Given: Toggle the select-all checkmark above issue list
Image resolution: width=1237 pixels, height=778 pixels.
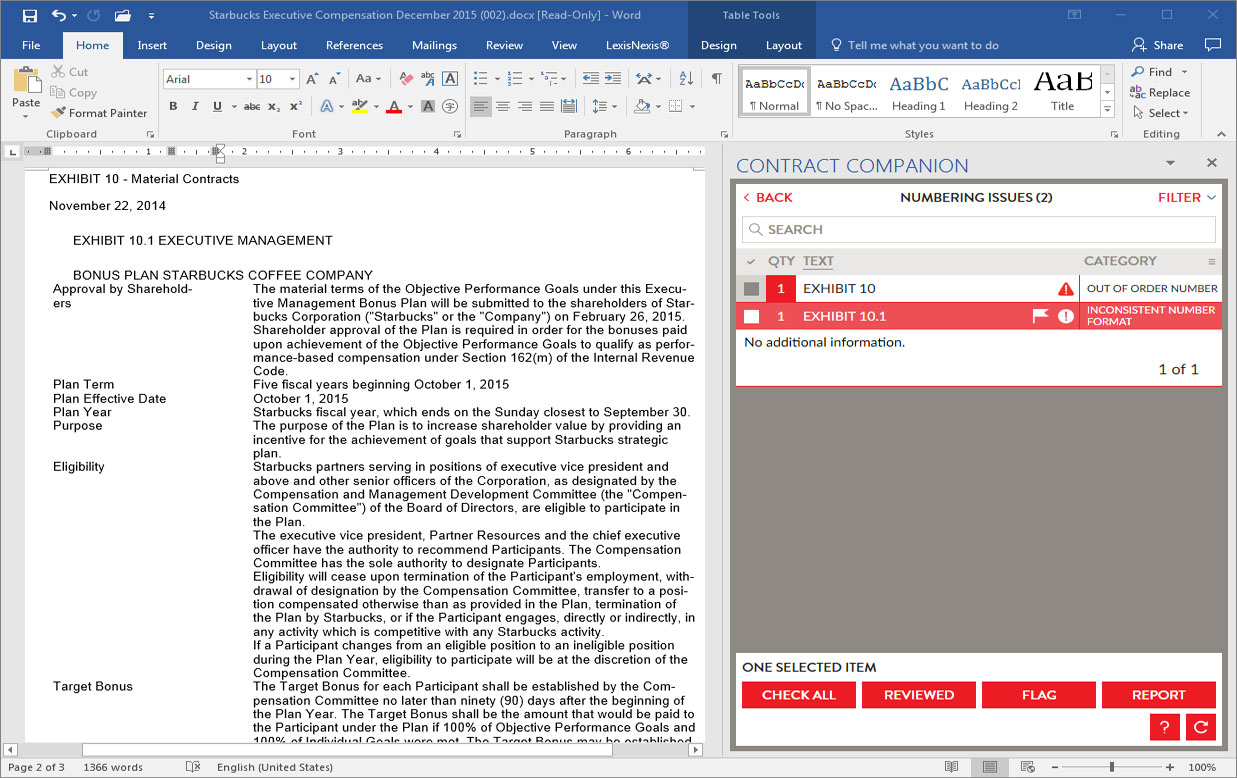Looking at the screenshot, I should click(749, 261).
